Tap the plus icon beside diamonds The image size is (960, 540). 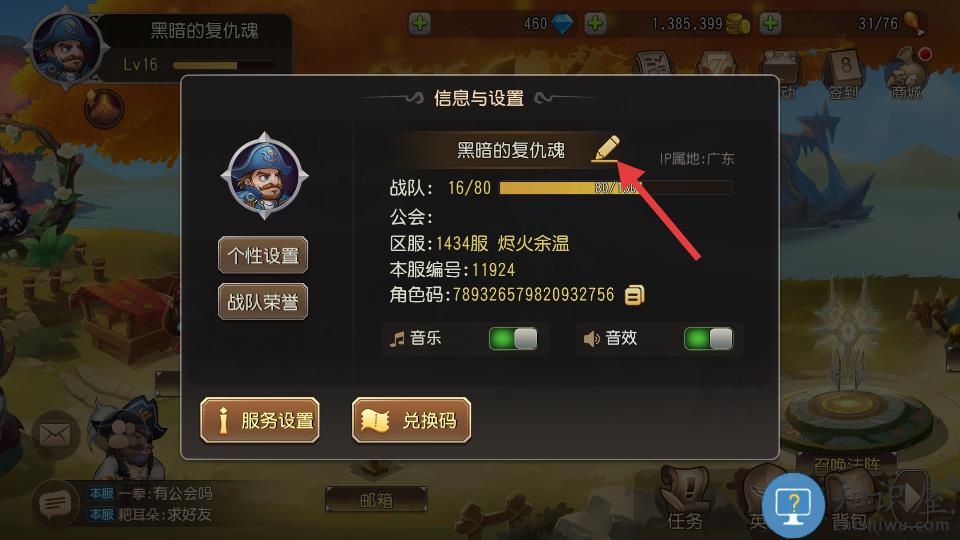420,24
